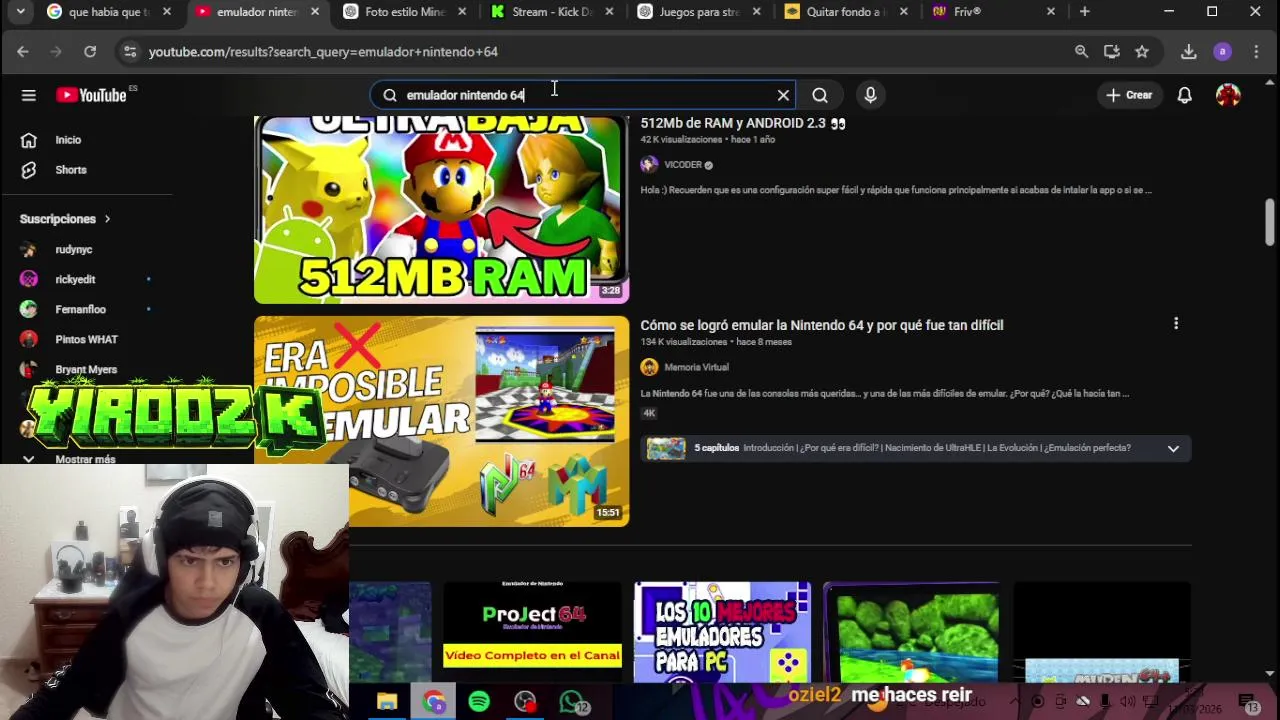Viewport: 1280px width, 720px height.
Task: Open the YouTube account avatar menu
Action: pyautogui.click(x=1228, y=95)
